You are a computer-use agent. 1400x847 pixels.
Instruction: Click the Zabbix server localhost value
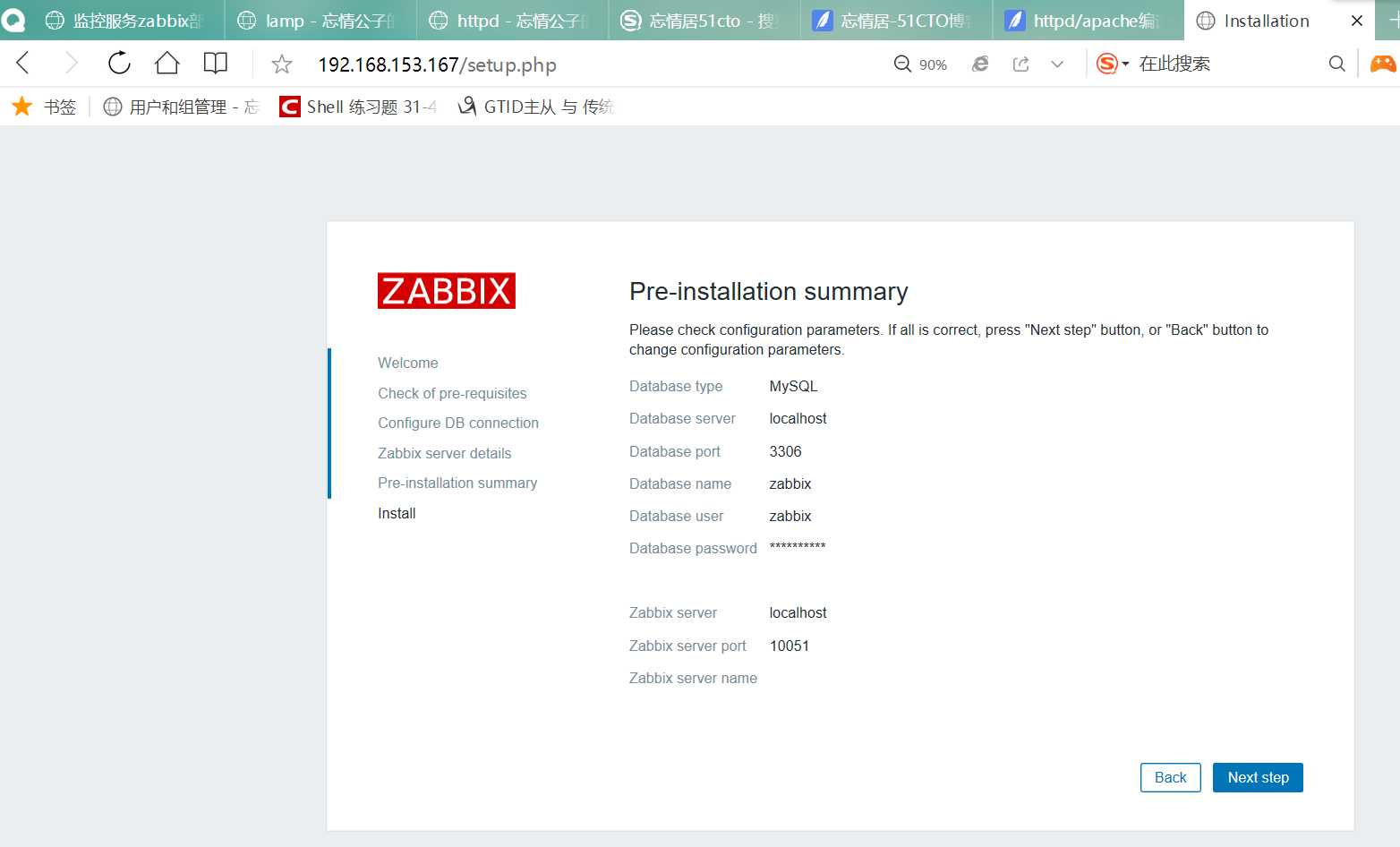(798, 612)
